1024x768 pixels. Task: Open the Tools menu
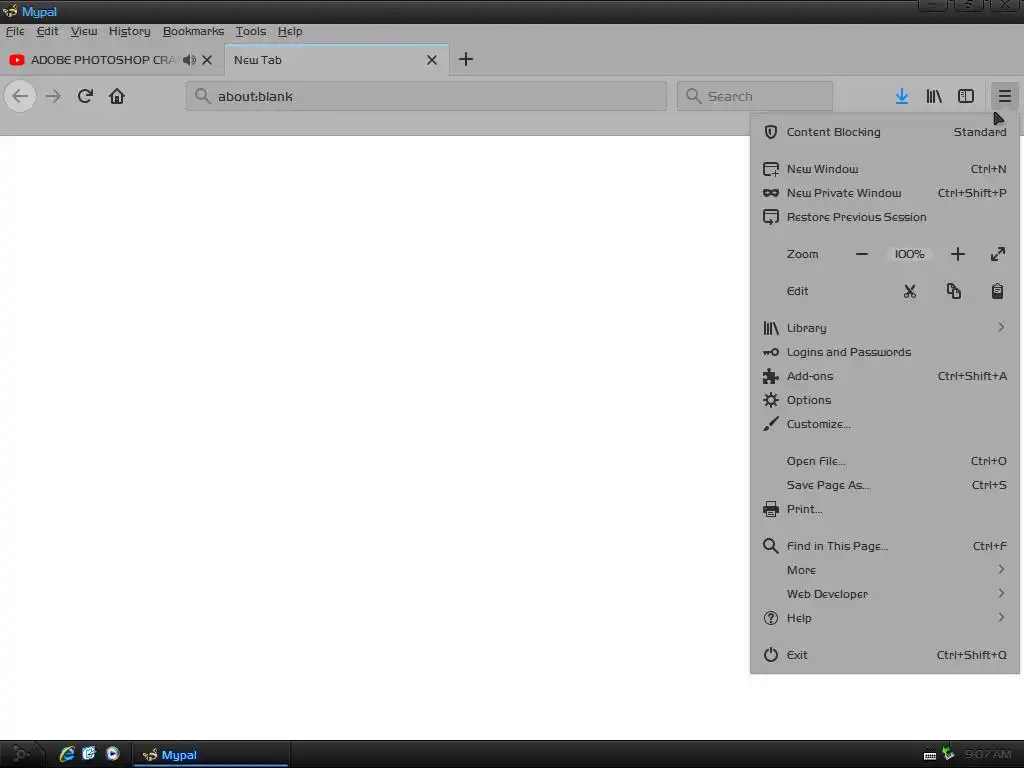click(251, 31)
